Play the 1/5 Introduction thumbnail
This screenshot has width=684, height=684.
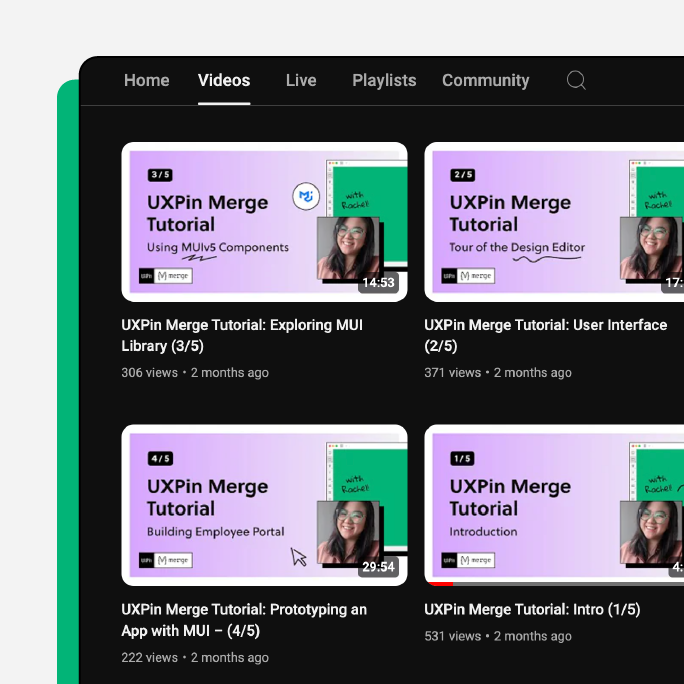click(554, 505)
